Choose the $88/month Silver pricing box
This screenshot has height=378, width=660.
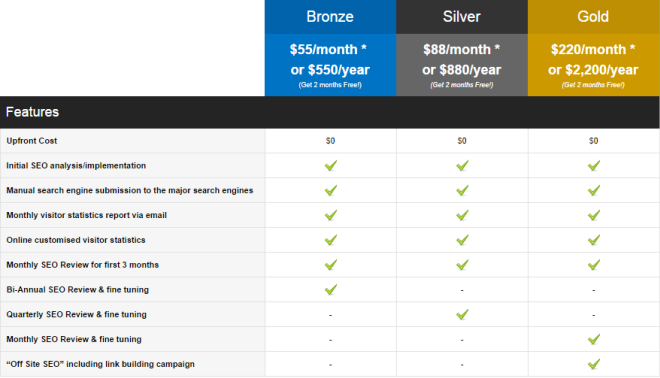[x=462, y=65]
